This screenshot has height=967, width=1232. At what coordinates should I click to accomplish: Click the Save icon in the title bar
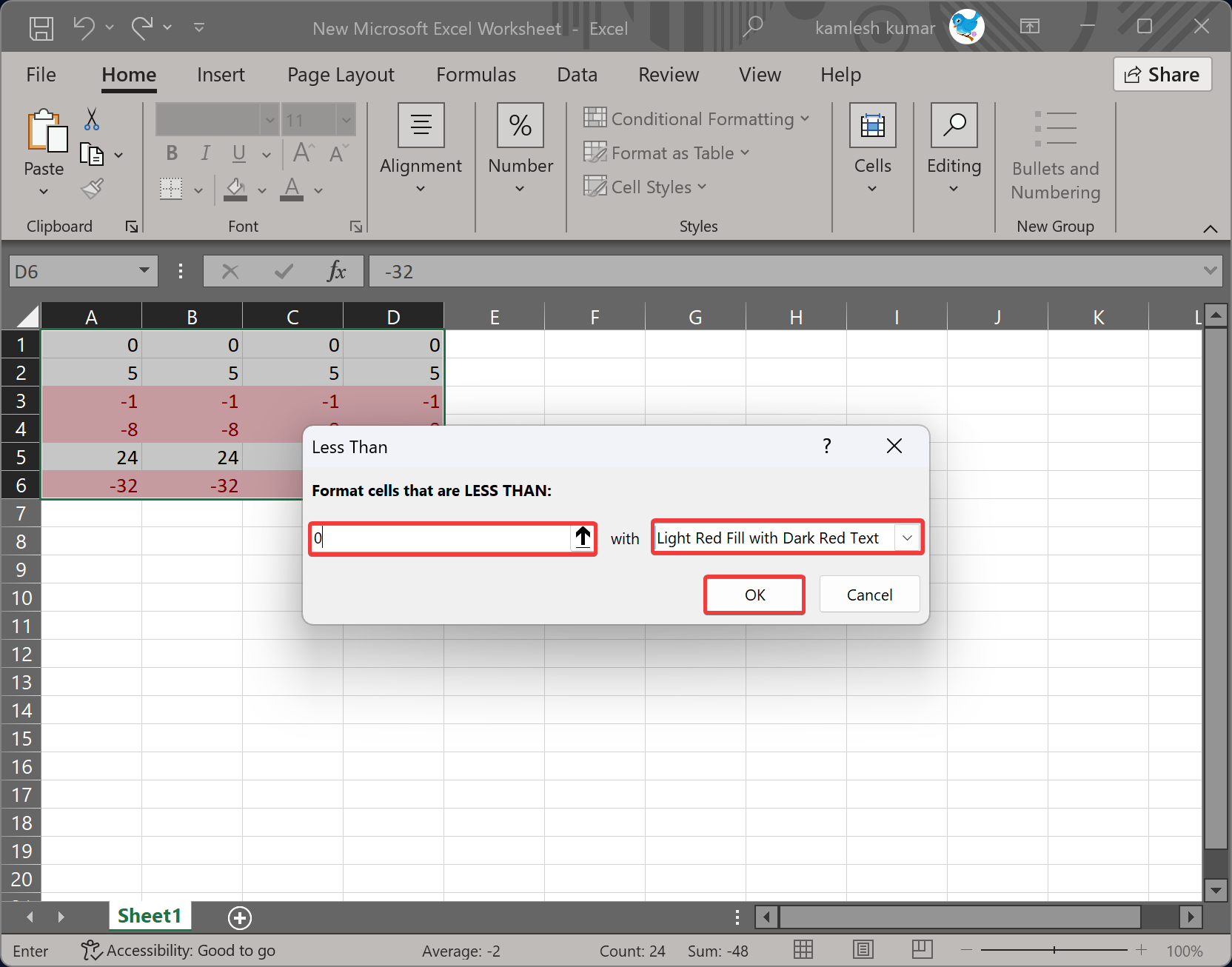click(41, 28)
